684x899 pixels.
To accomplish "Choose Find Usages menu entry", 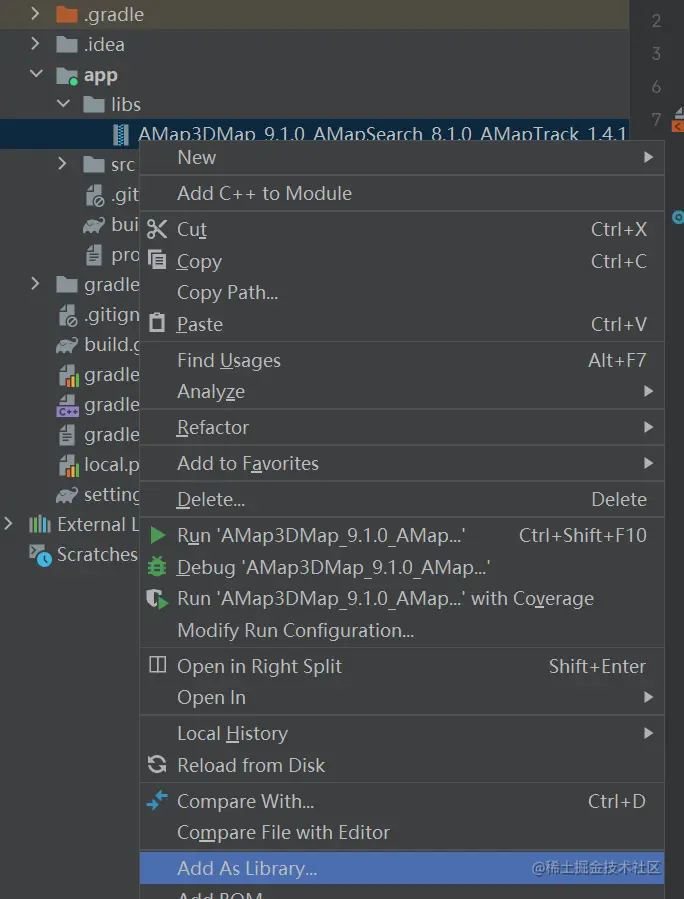I will coord(402,360).
